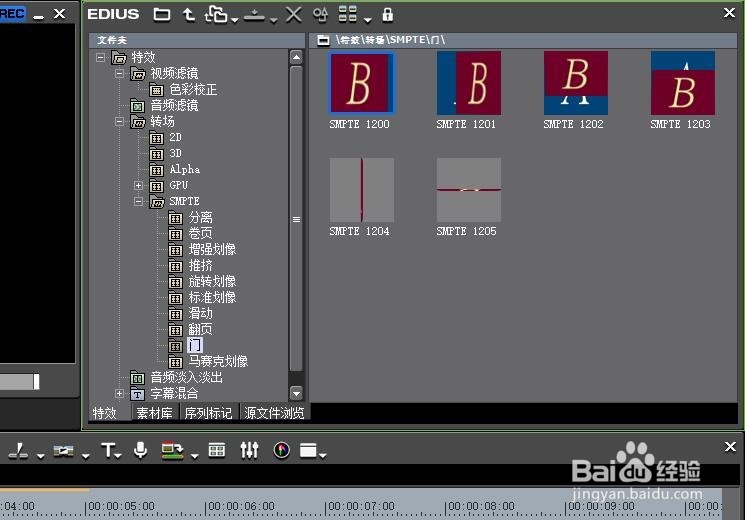Open the view-mode dropdown arrow

(367, 20)
